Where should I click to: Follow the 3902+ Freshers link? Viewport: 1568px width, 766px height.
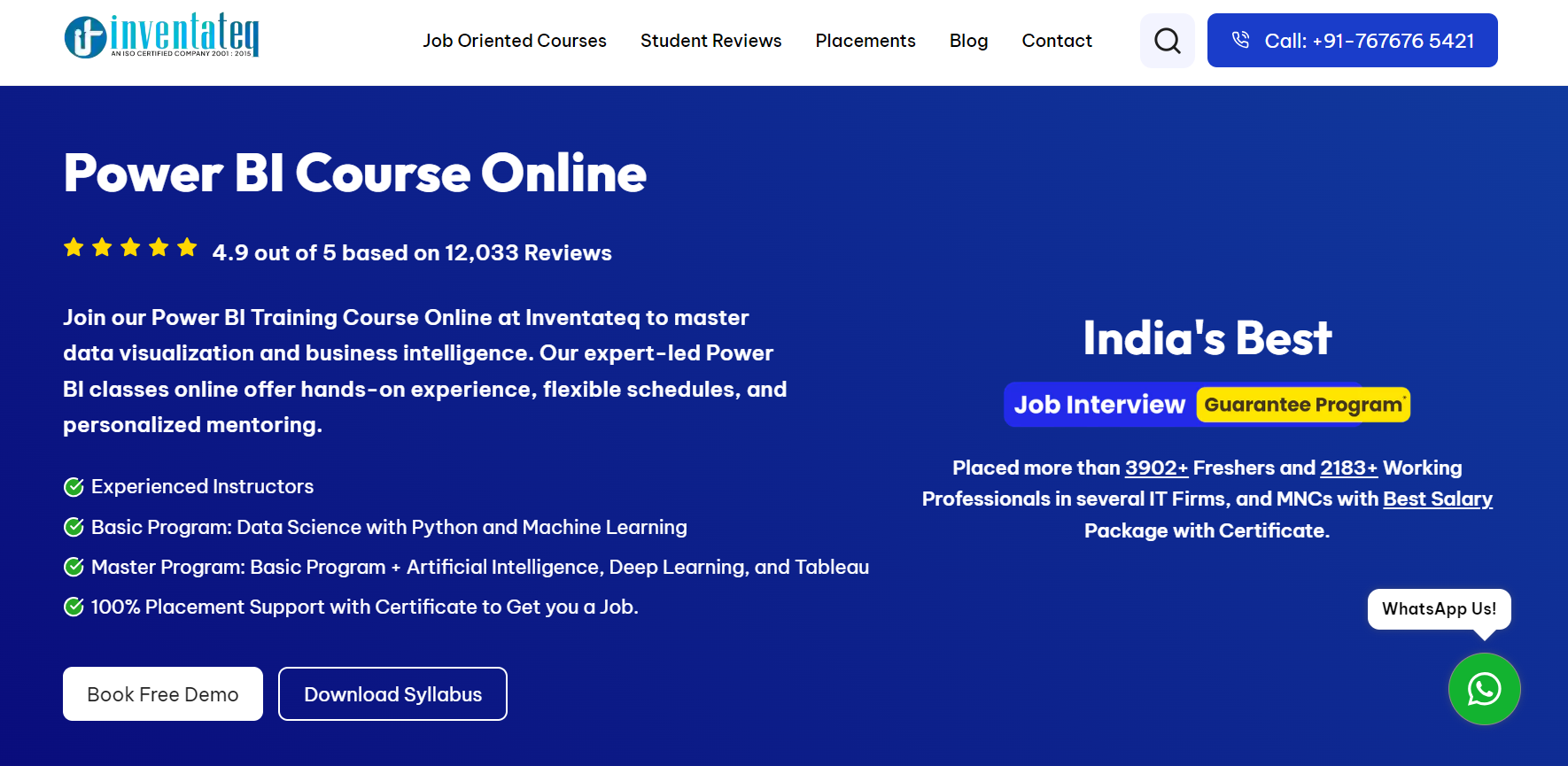pyautogui.click(x=1157, y=468)
